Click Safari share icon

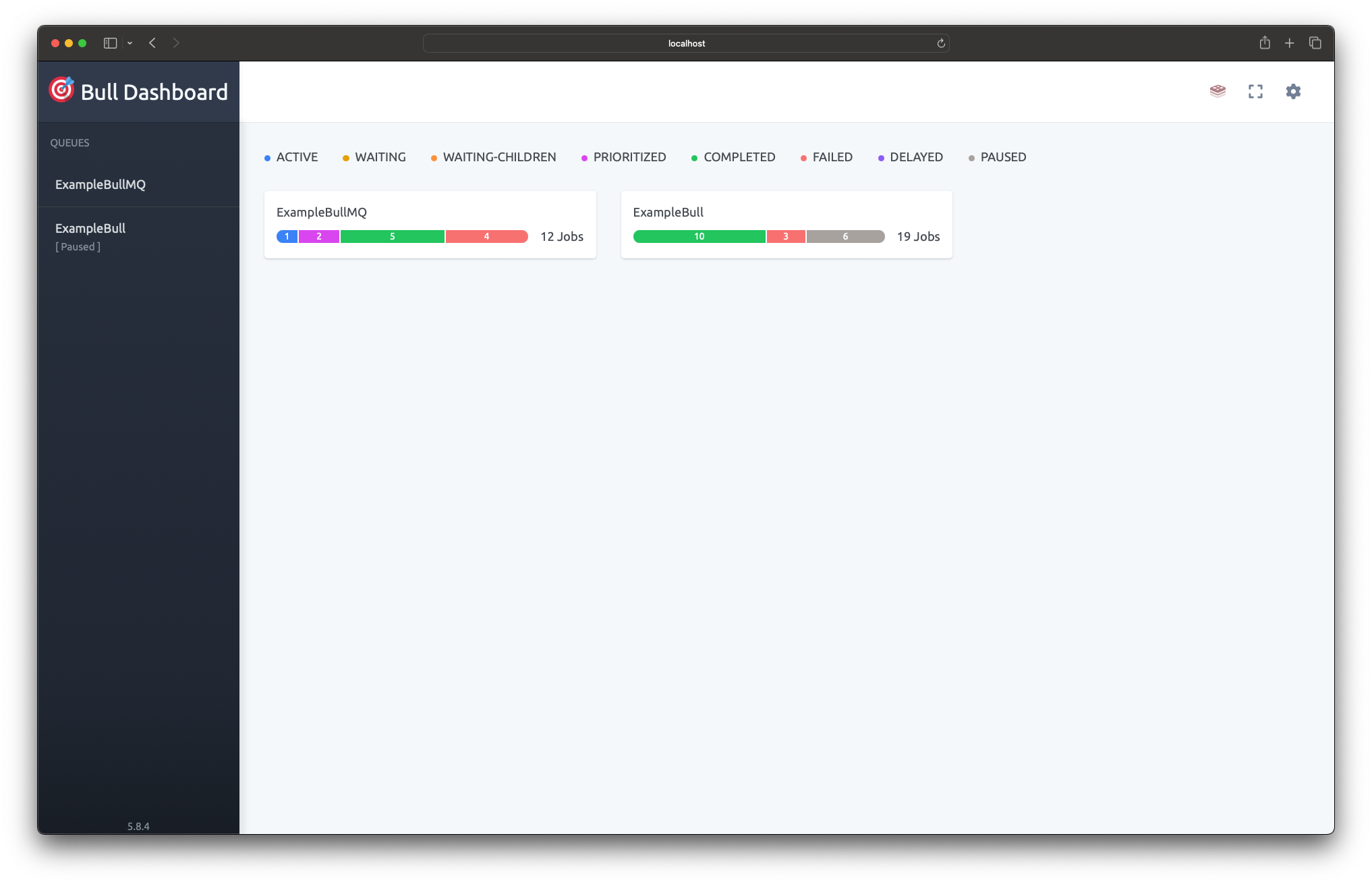click(x=1265, y=43)
